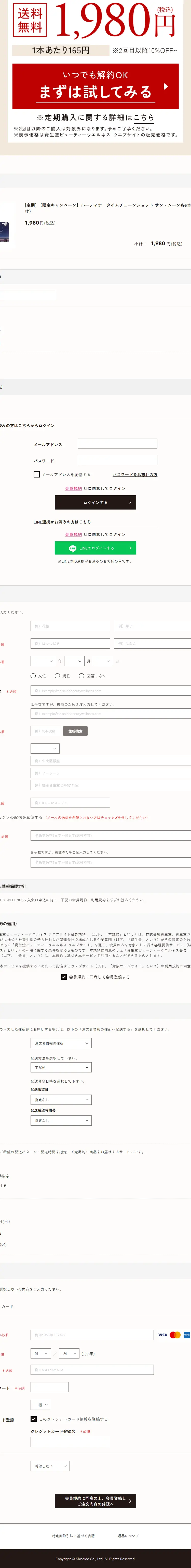
Task: Open 会員規約 link above the black login button
Action: [x=73, y=488]
